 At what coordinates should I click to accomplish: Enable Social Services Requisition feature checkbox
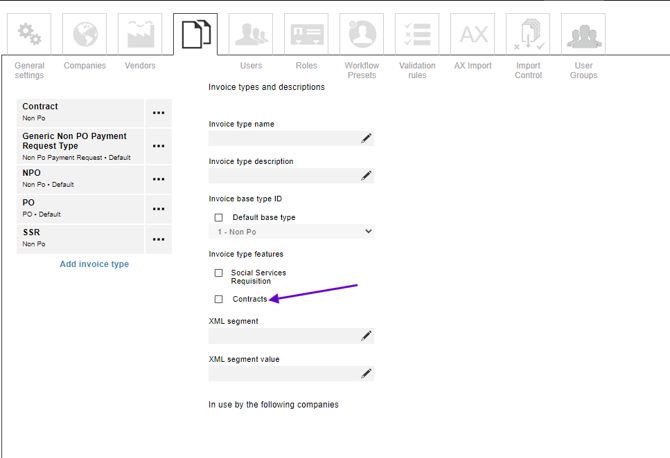[x=219, y=273]
